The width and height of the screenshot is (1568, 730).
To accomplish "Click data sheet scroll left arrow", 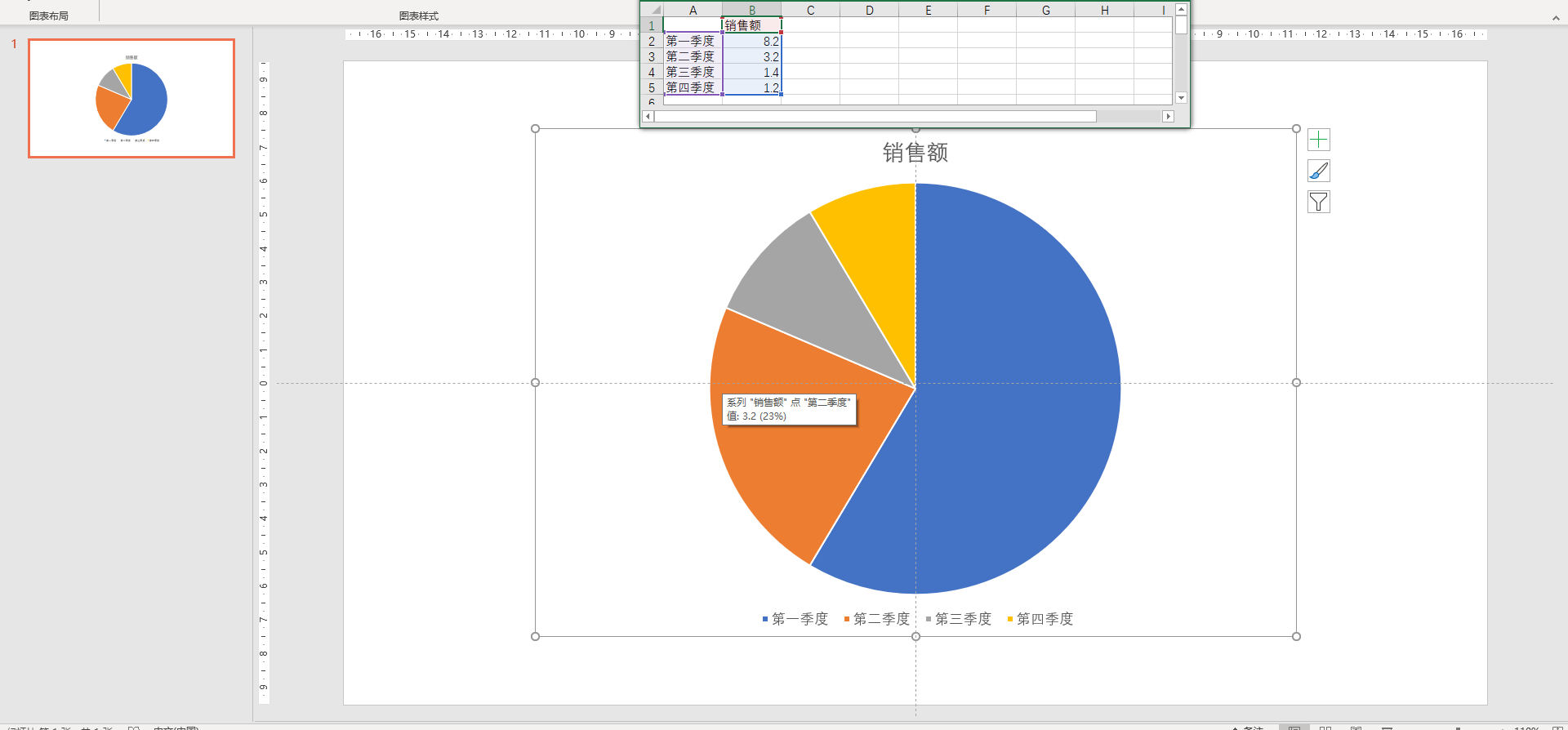I will coord(648,117).
